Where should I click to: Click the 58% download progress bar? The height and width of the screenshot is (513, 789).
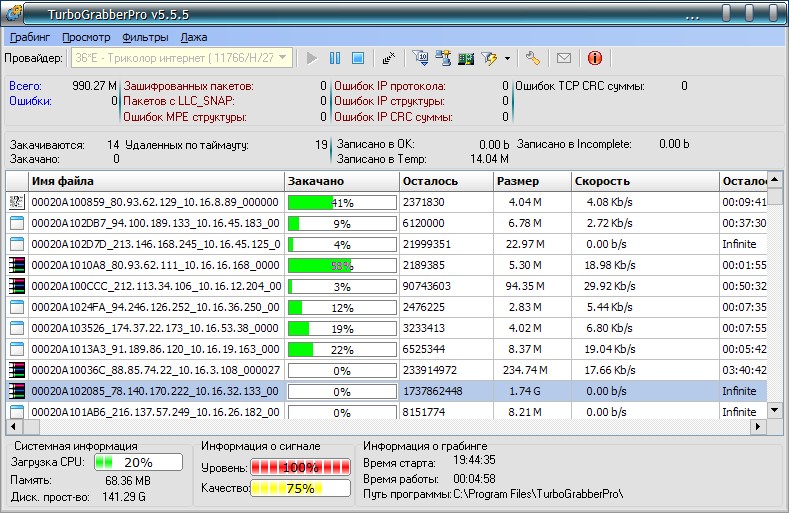342,265
